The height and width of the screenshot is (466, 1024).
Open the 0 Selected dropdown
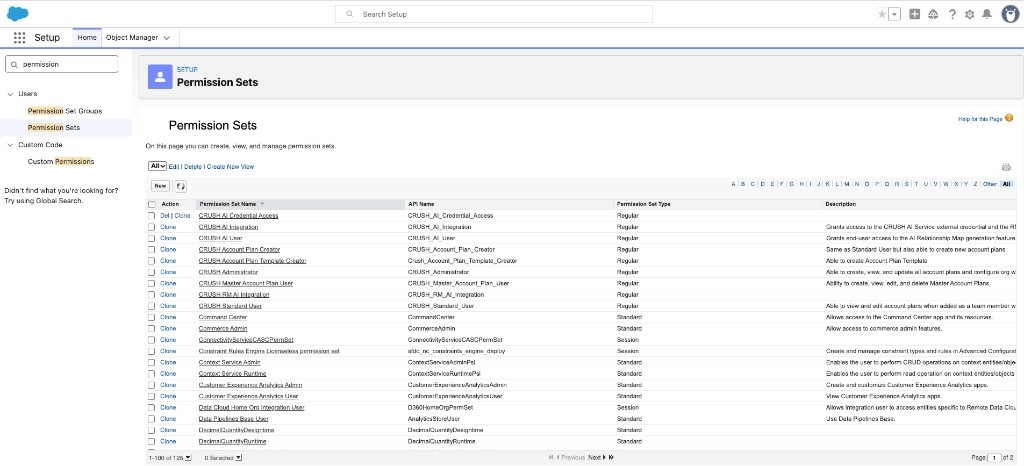(238, 458)
